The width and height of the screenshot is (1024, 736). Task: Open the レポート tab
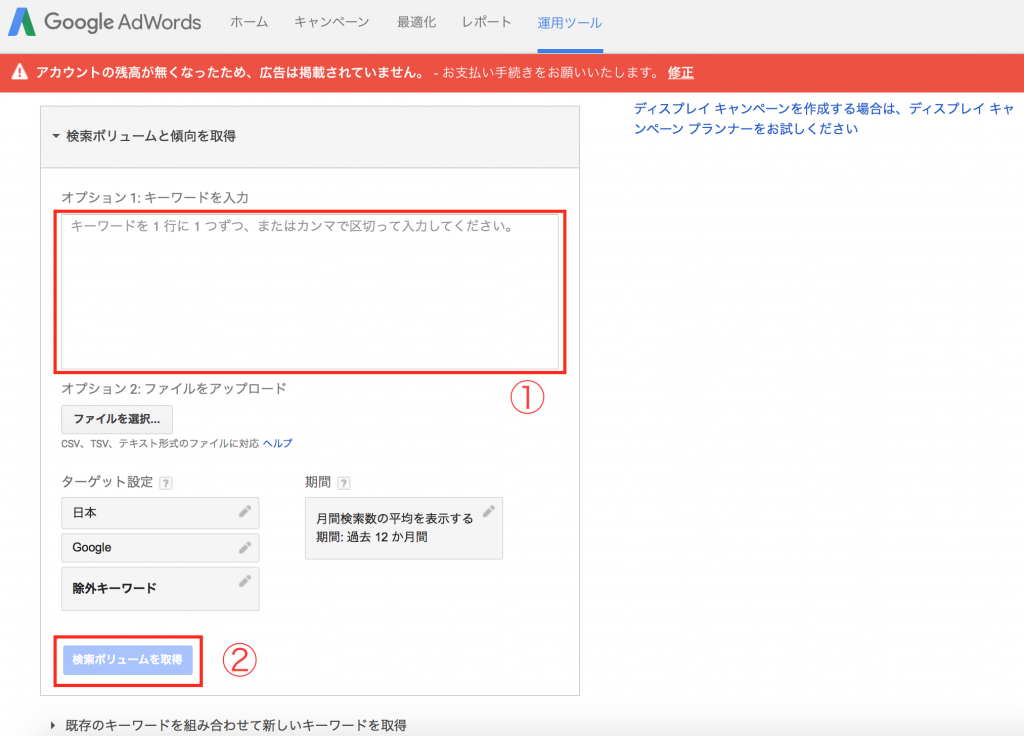pos(486,21)
